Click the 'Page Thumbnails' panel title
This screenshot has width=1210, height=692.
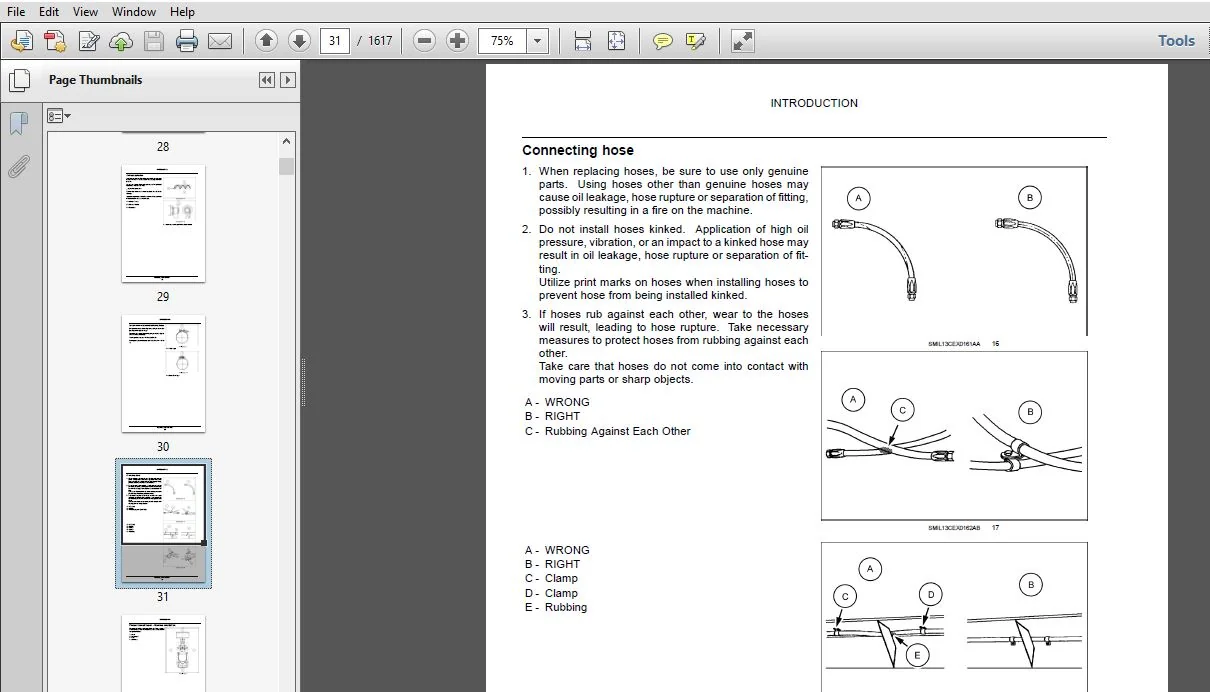point(96,80)
